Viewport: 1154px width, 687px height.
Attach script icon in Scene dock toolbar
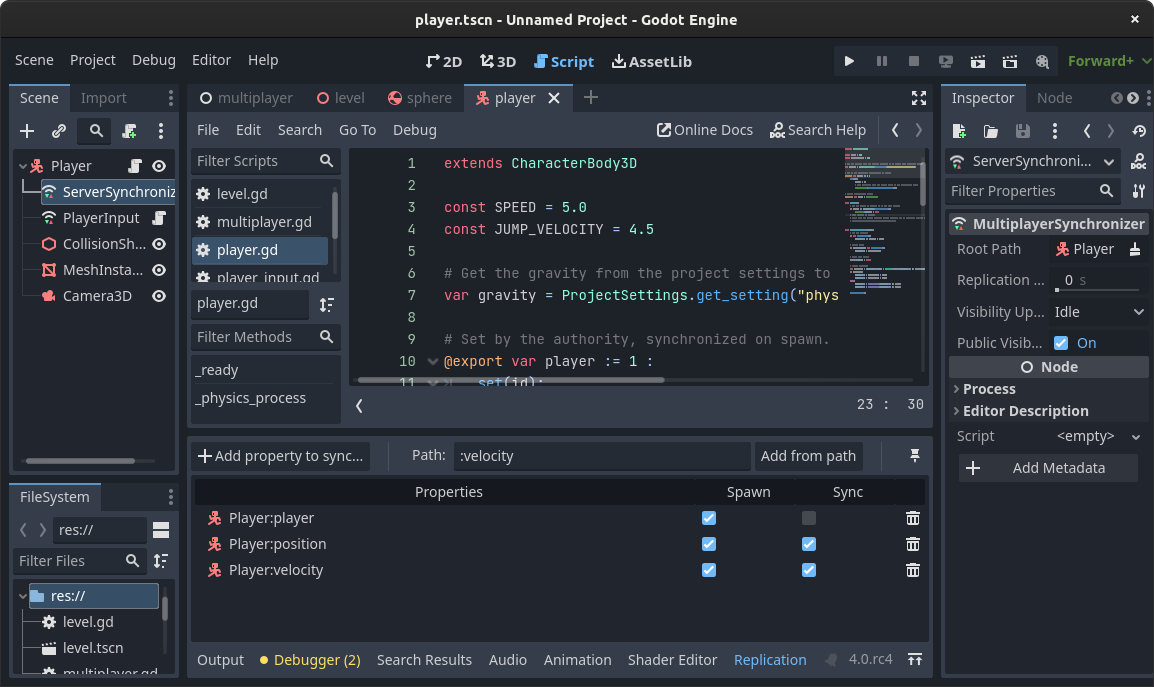(x=130, y=131)
